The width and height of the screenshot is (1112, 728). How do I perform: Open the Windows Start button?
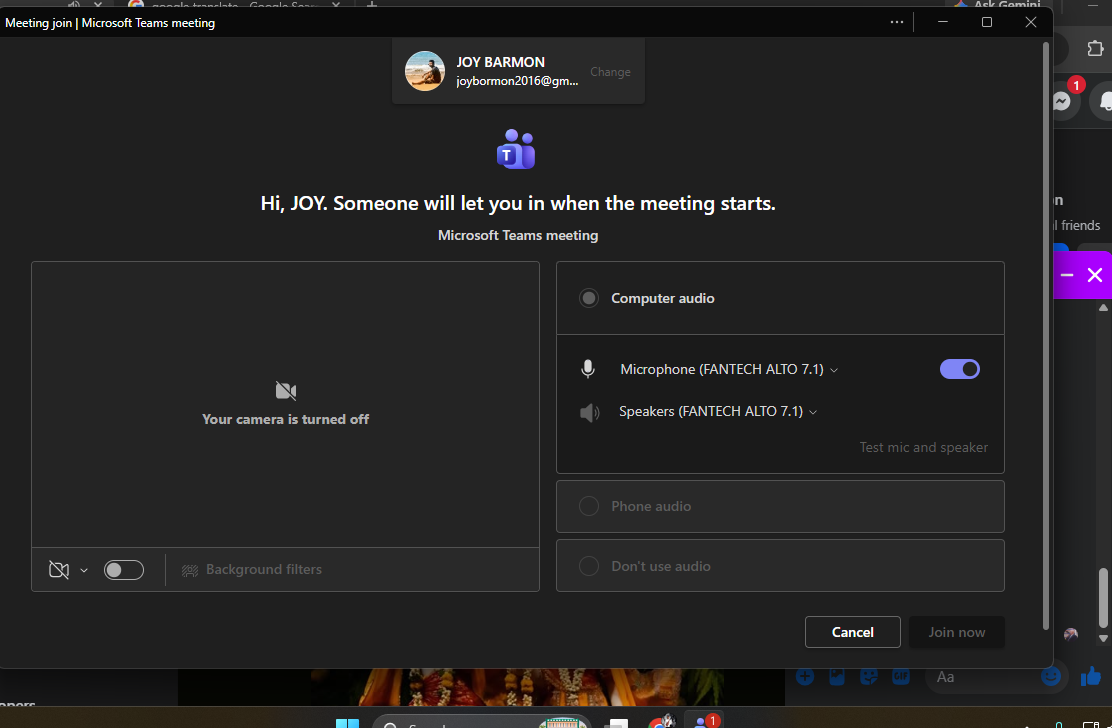click(348, 723)
